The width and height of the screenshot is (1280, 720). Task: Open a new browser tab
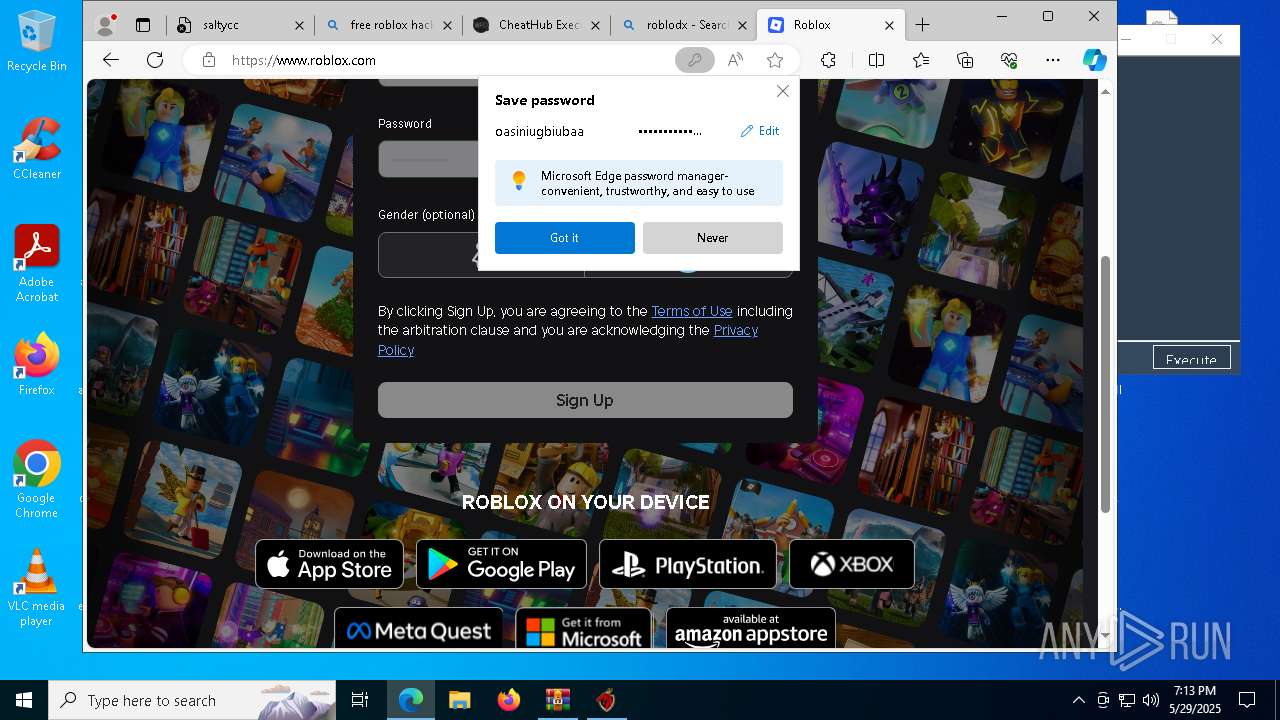922,25
